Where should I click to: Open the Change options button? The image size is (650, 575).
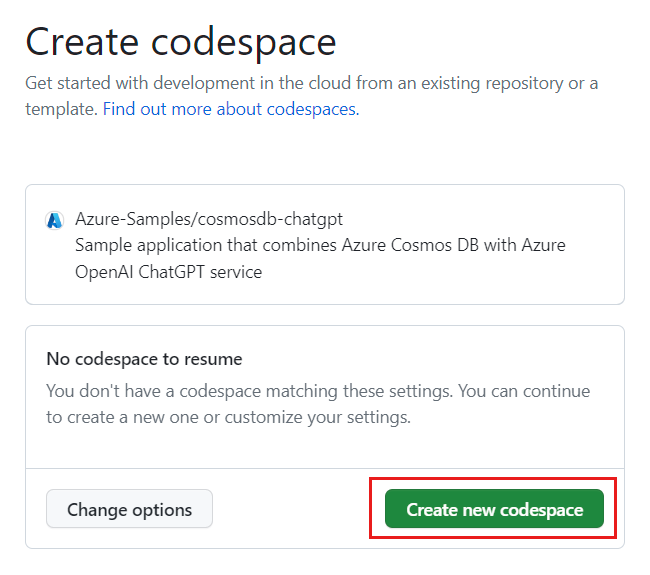tap(129, 509)
